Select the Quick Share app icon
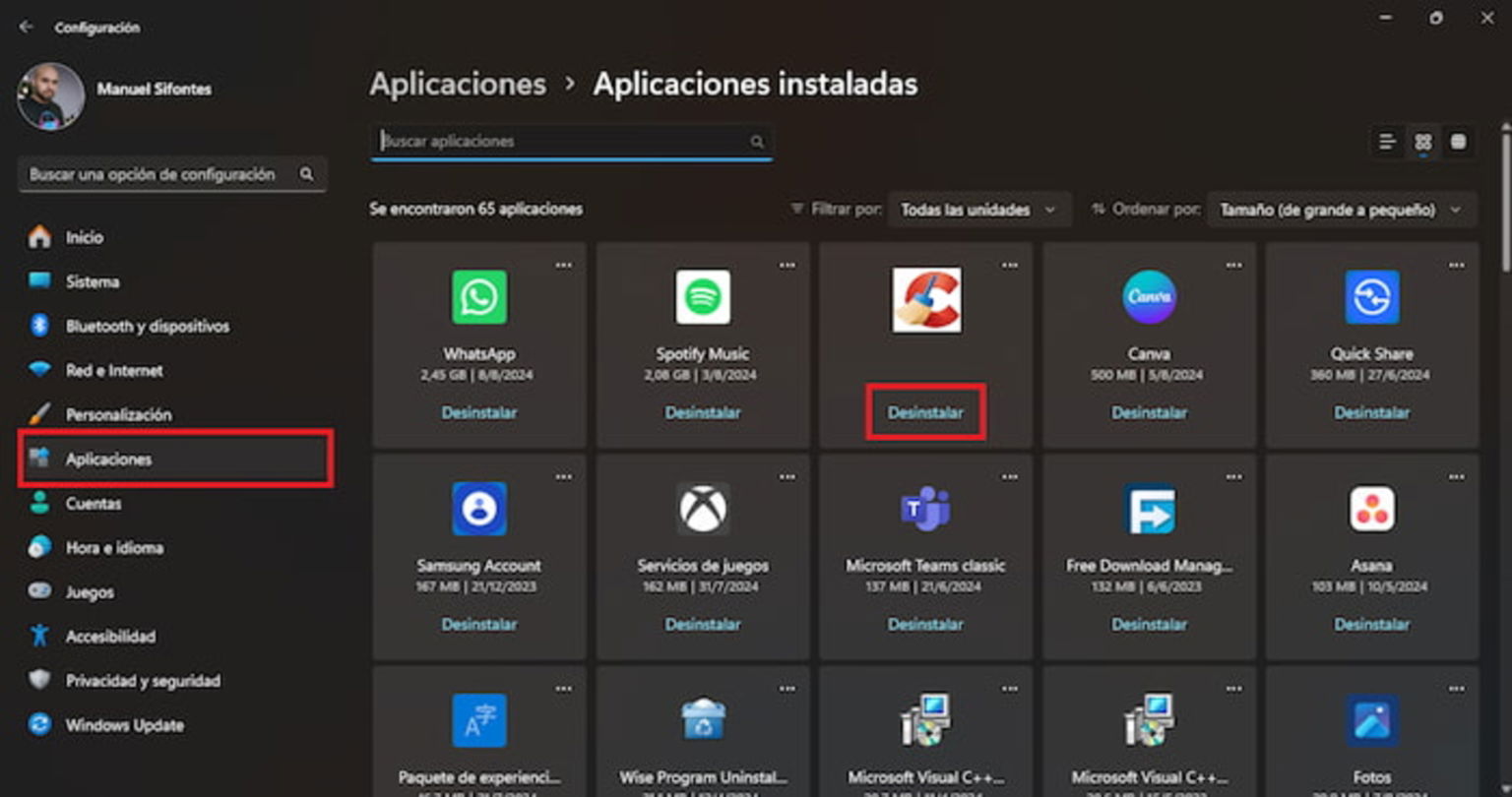The image size is (1512, 797). tap(1372, 297)
